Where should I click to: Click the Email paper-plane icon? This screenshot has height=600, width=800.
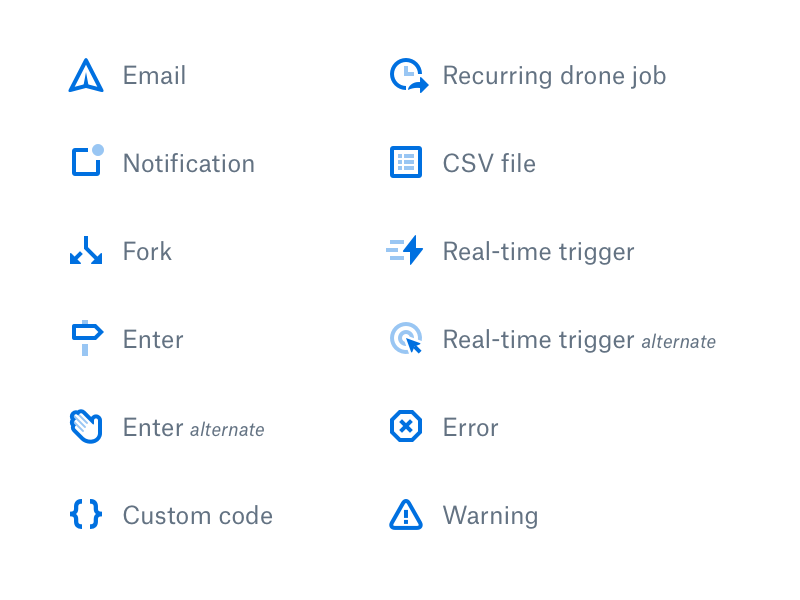click(x=86, y=77)
